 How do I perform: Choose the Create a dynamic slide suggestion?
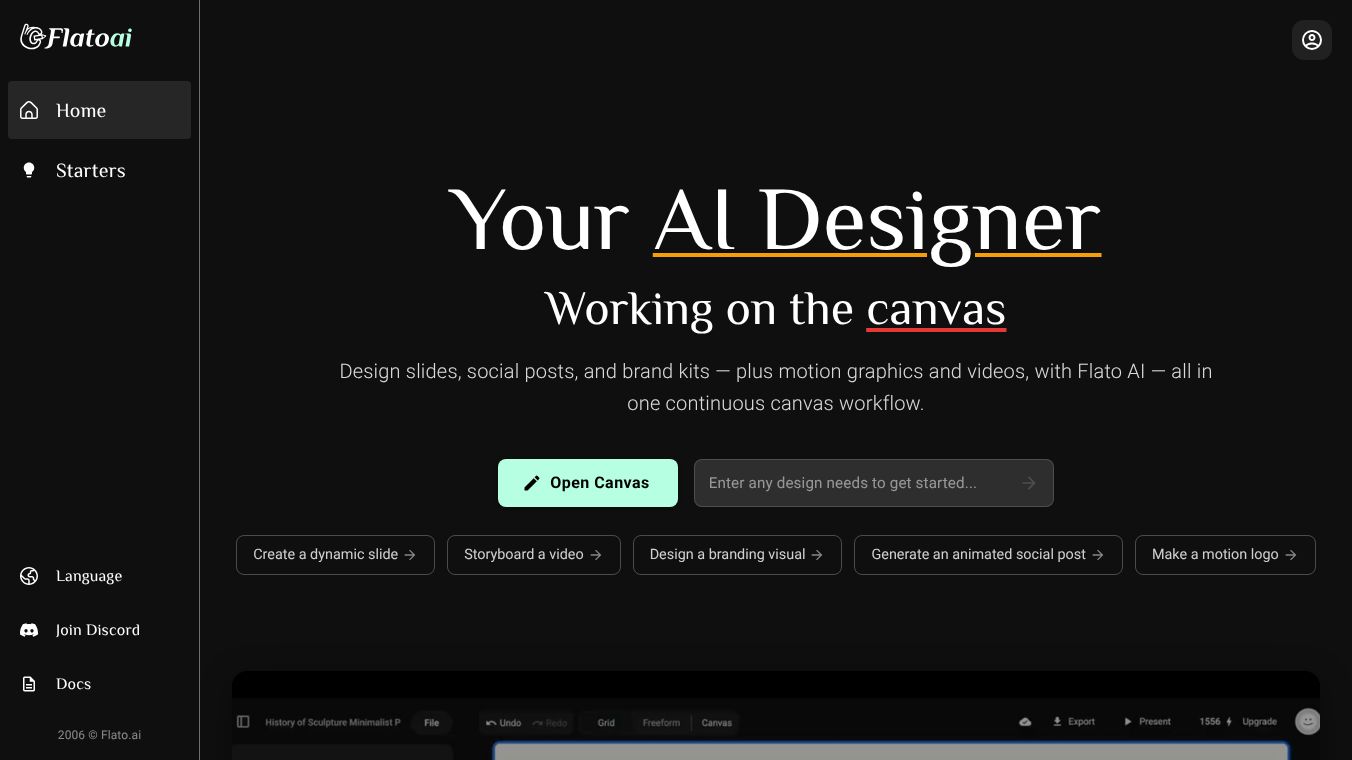(335, 555)
